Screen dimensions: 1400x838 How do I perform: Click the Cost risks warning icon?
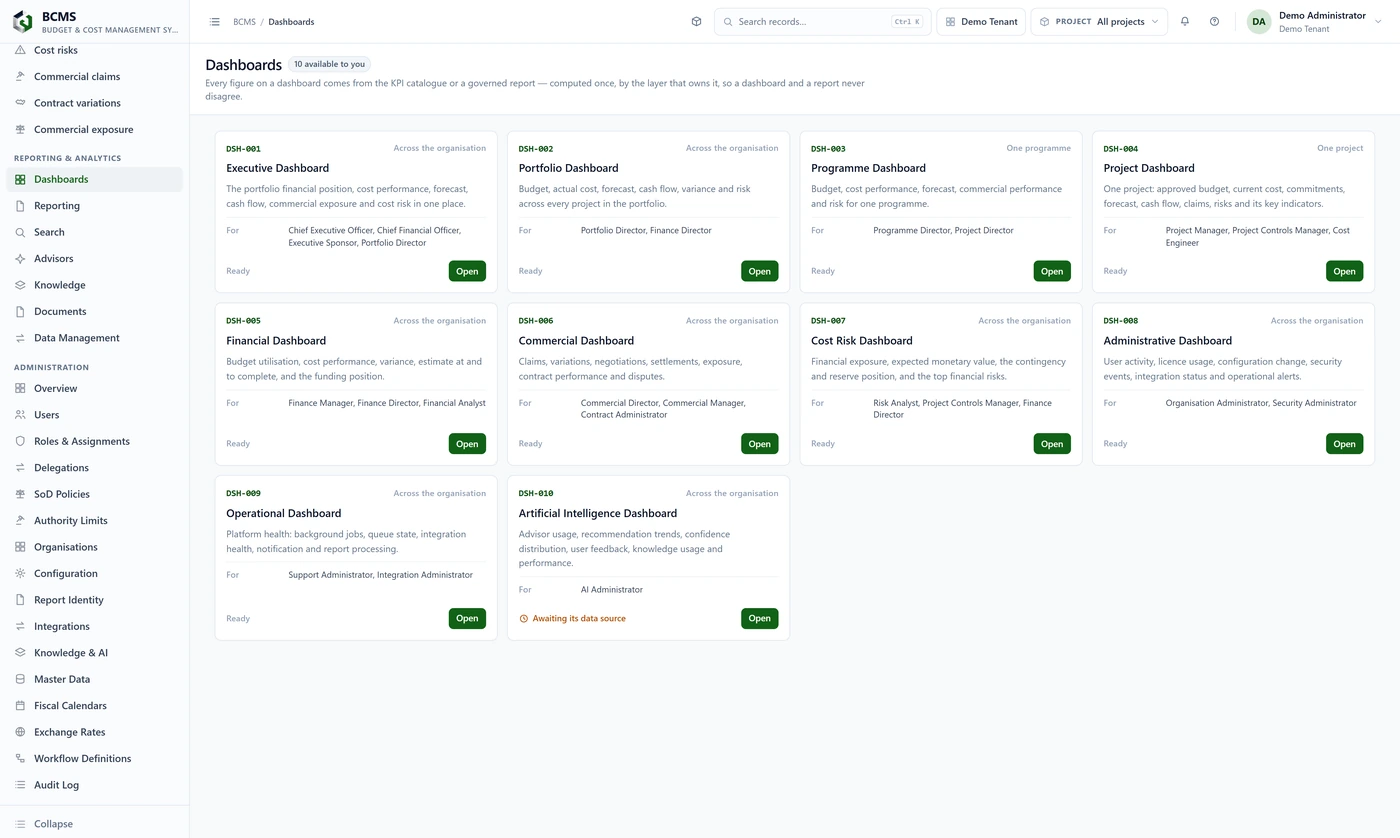(x=20, y=50)
